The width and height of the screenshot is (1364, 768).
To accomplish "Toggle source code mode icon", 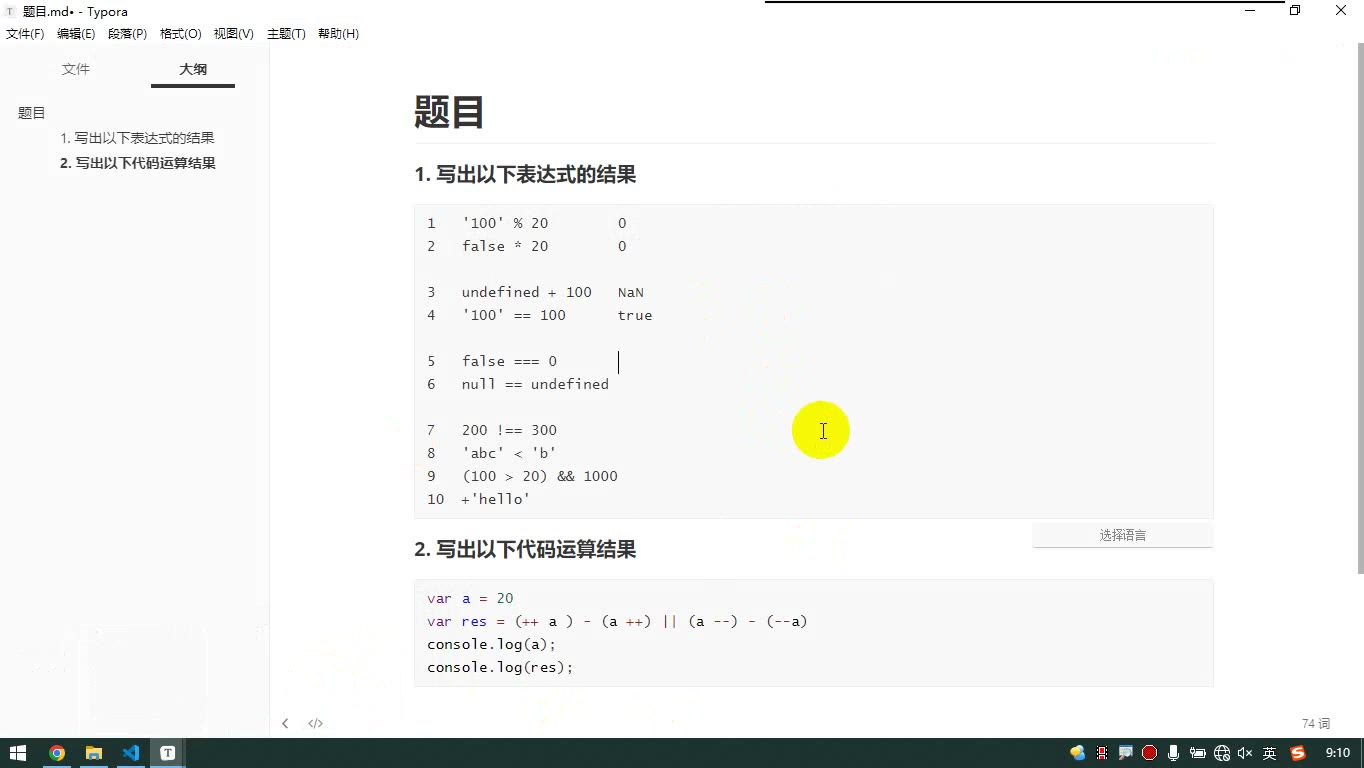I will tap(315, 723).
